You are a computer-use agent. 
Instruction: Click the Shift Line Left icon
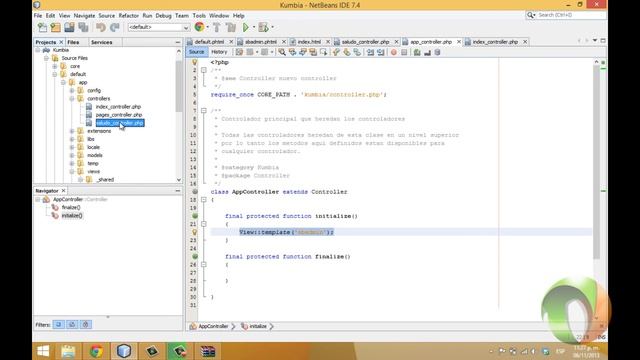pos(370,52)
